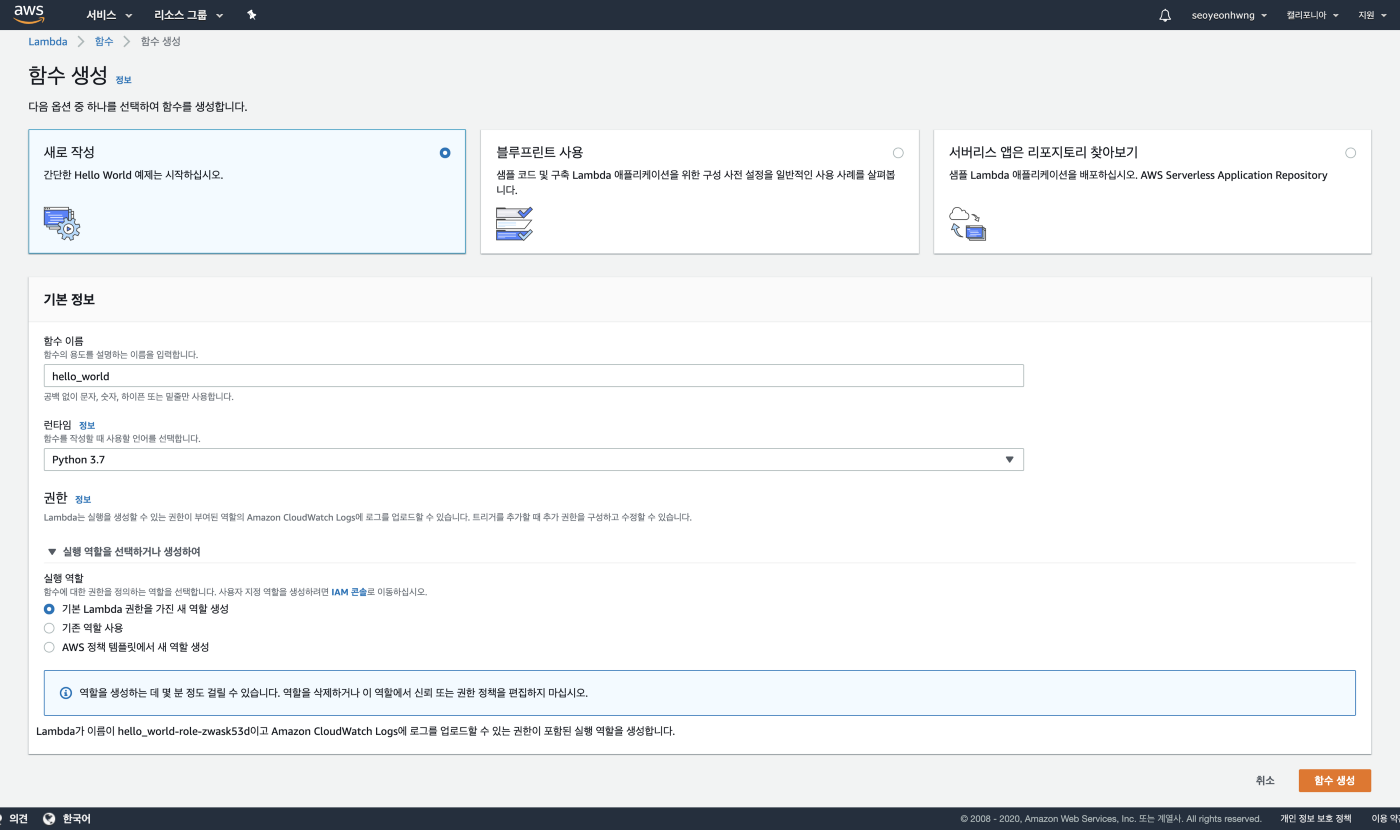Click 개인 정보 보호 정책 footer link

click(x=1315, y=818)
